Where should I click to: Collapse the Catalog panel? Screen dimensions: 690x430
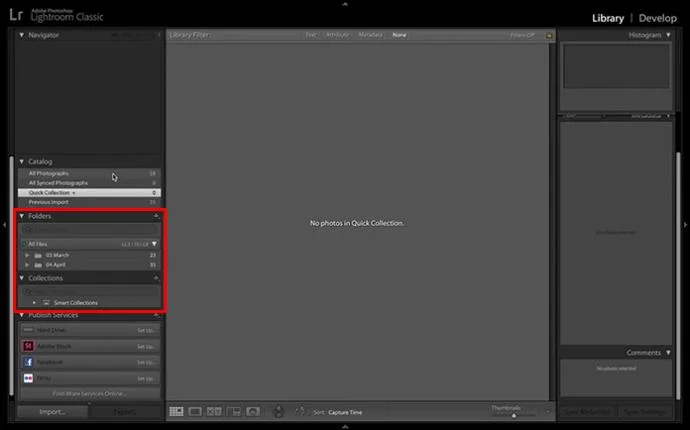click(22, 161)
